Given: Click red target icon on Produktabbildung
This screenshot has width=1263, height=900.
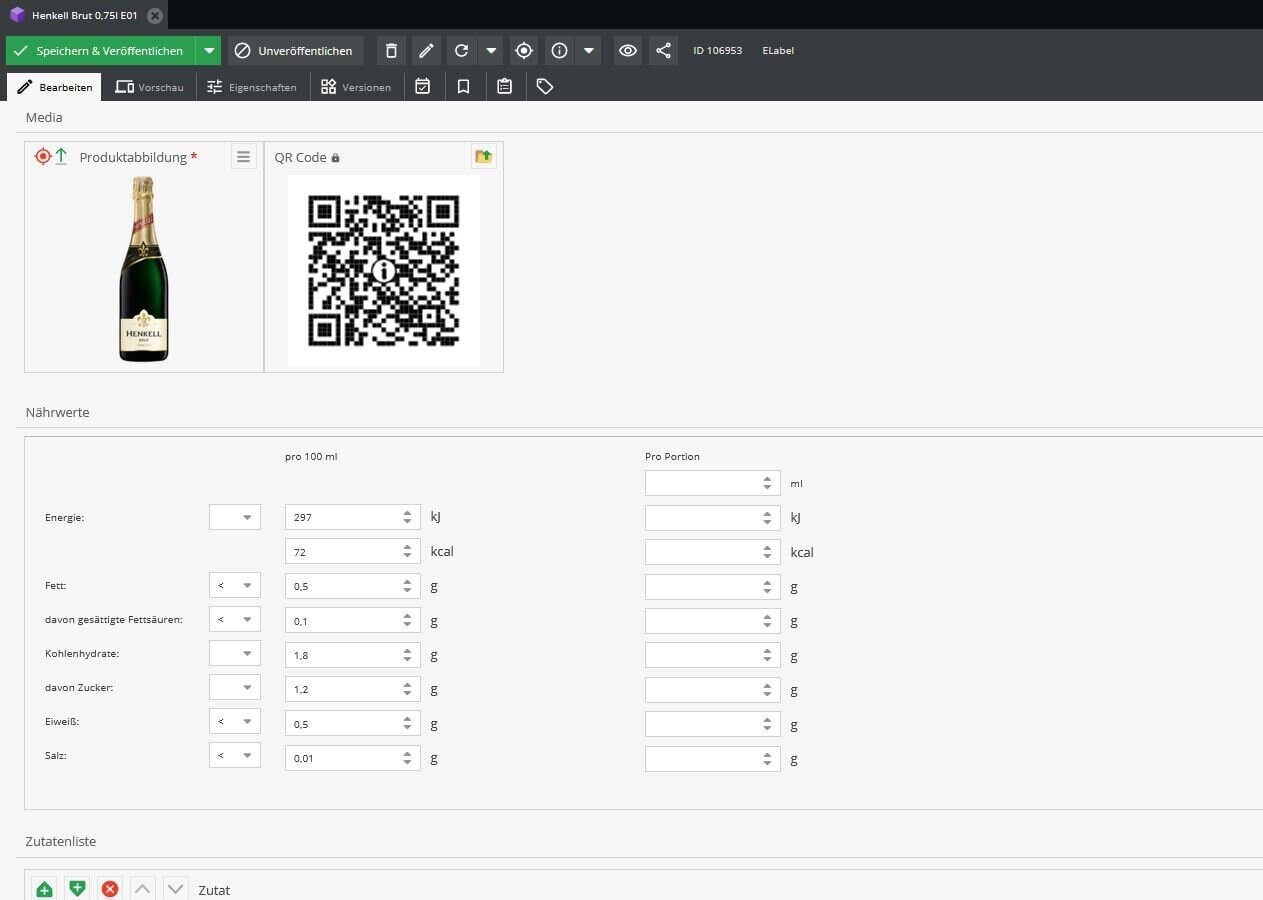Looking at the screenshot, I should pyautogui.click(x=42, y=156).
